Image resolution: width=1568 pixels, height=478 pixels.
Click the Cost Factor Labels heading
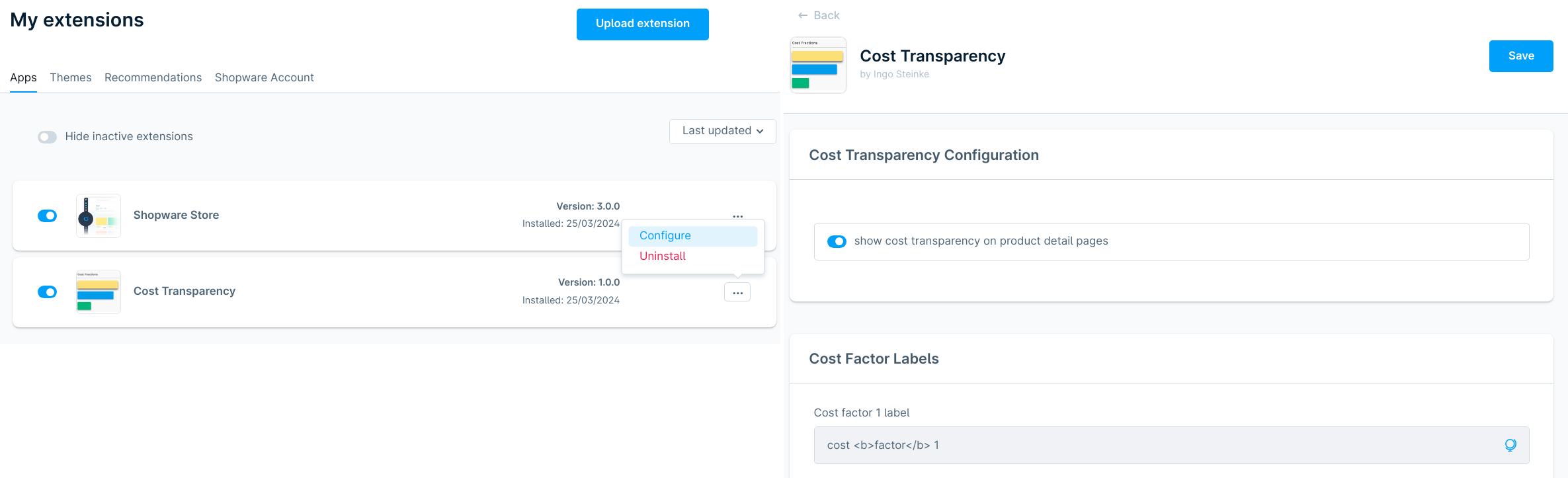874,358
